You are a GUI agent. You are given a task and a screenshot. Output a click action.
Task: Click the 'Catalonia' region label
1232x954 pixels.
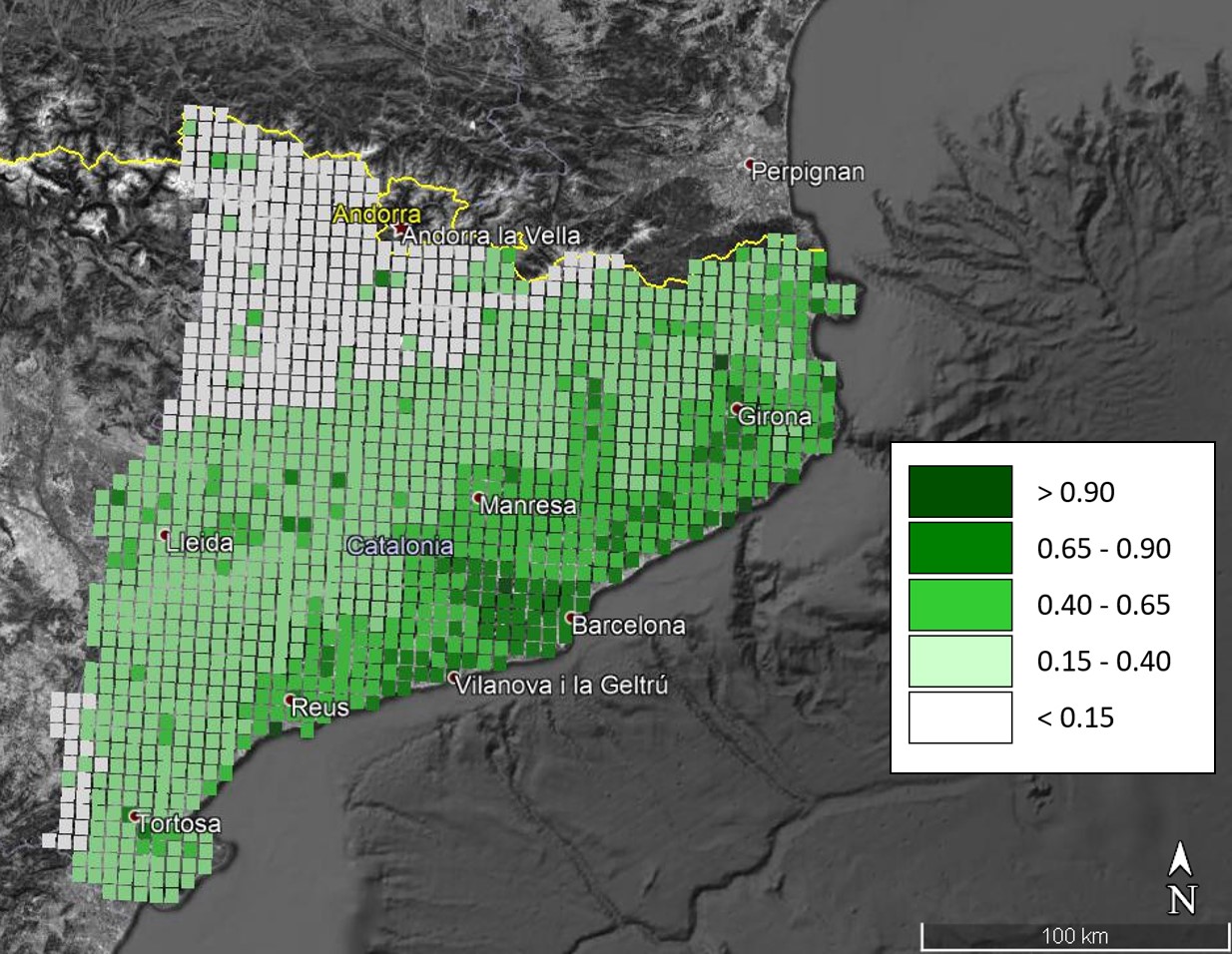coord(399,546)
